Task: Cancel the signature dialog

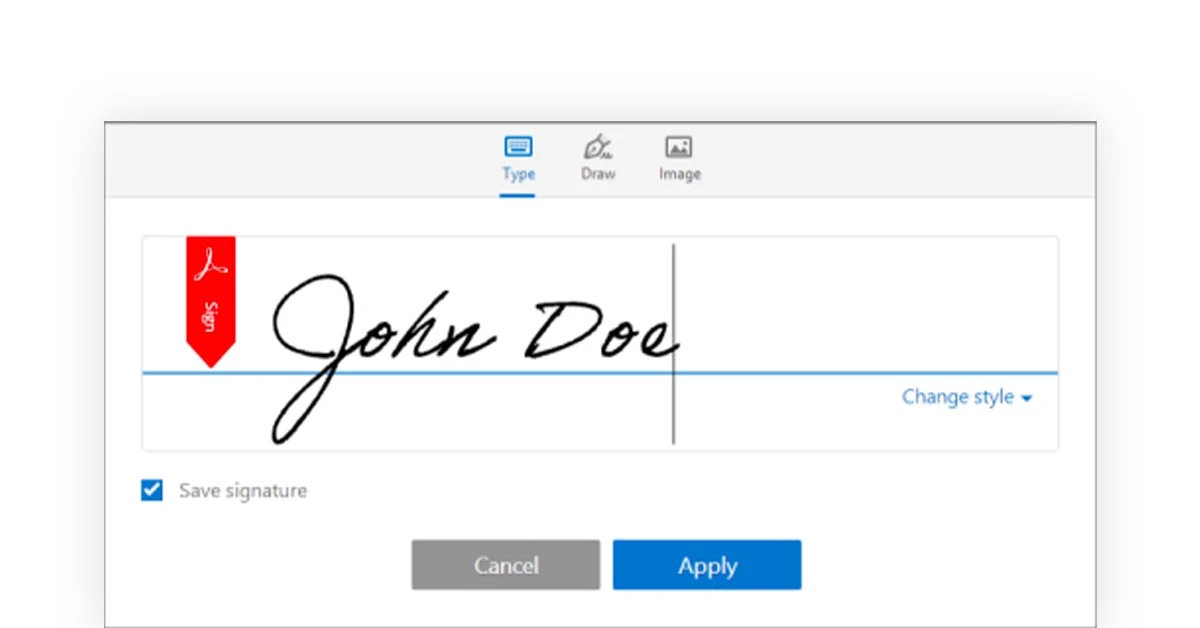Action: tap(505, 565)
